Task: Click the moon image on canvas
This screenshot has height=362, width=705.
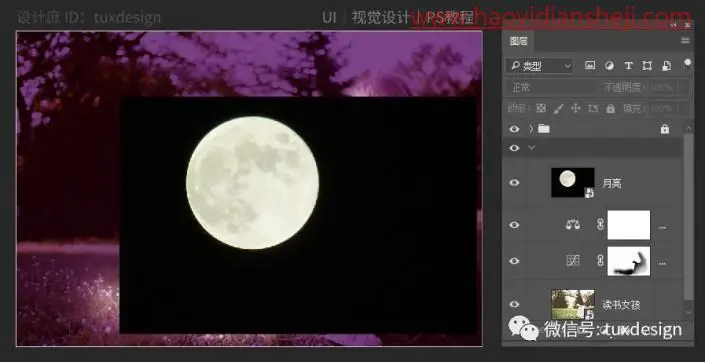Action: click(253, 183)
